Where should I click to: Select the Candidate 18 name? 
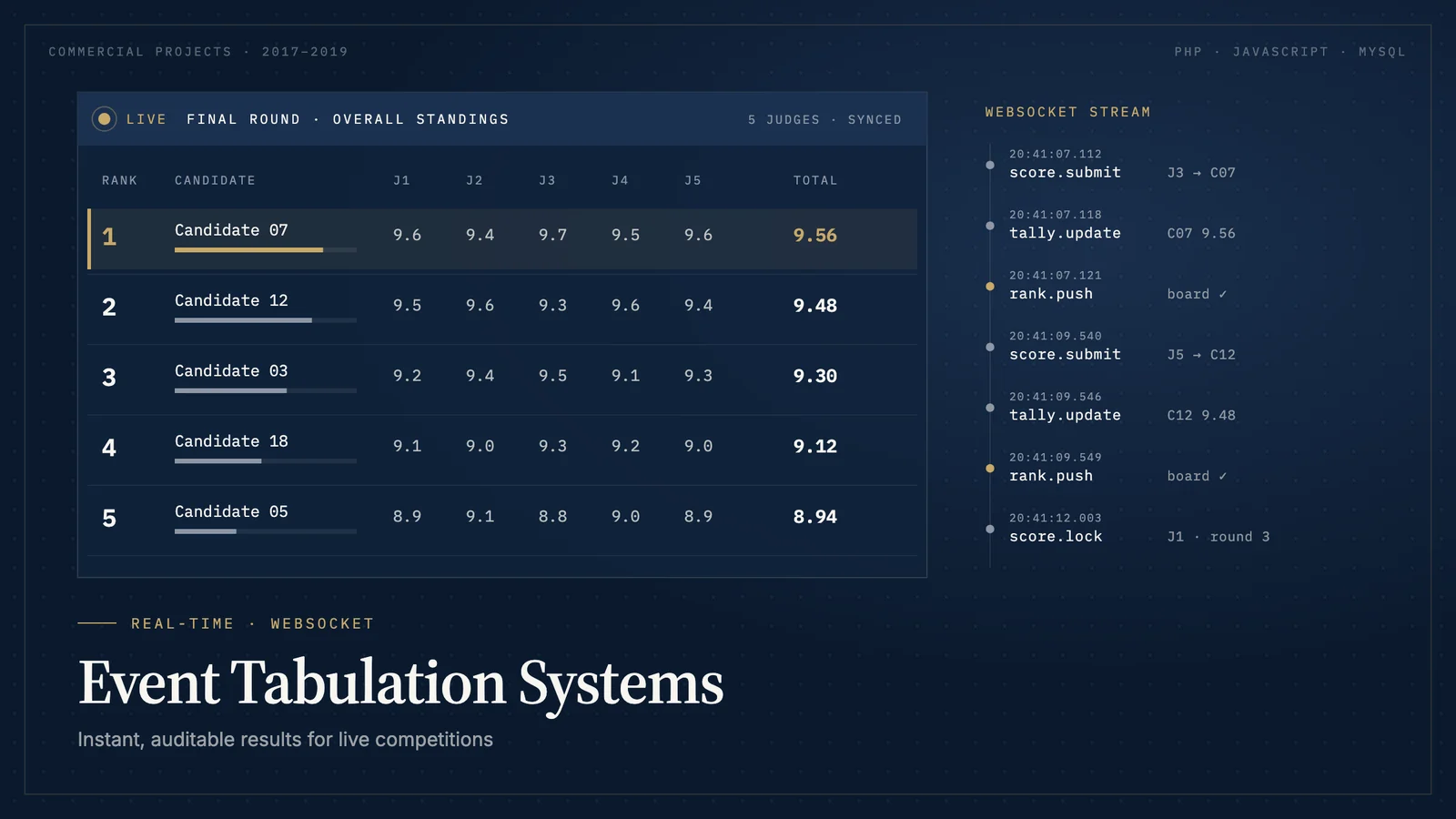pyautogui.click(x=231, y=441)
